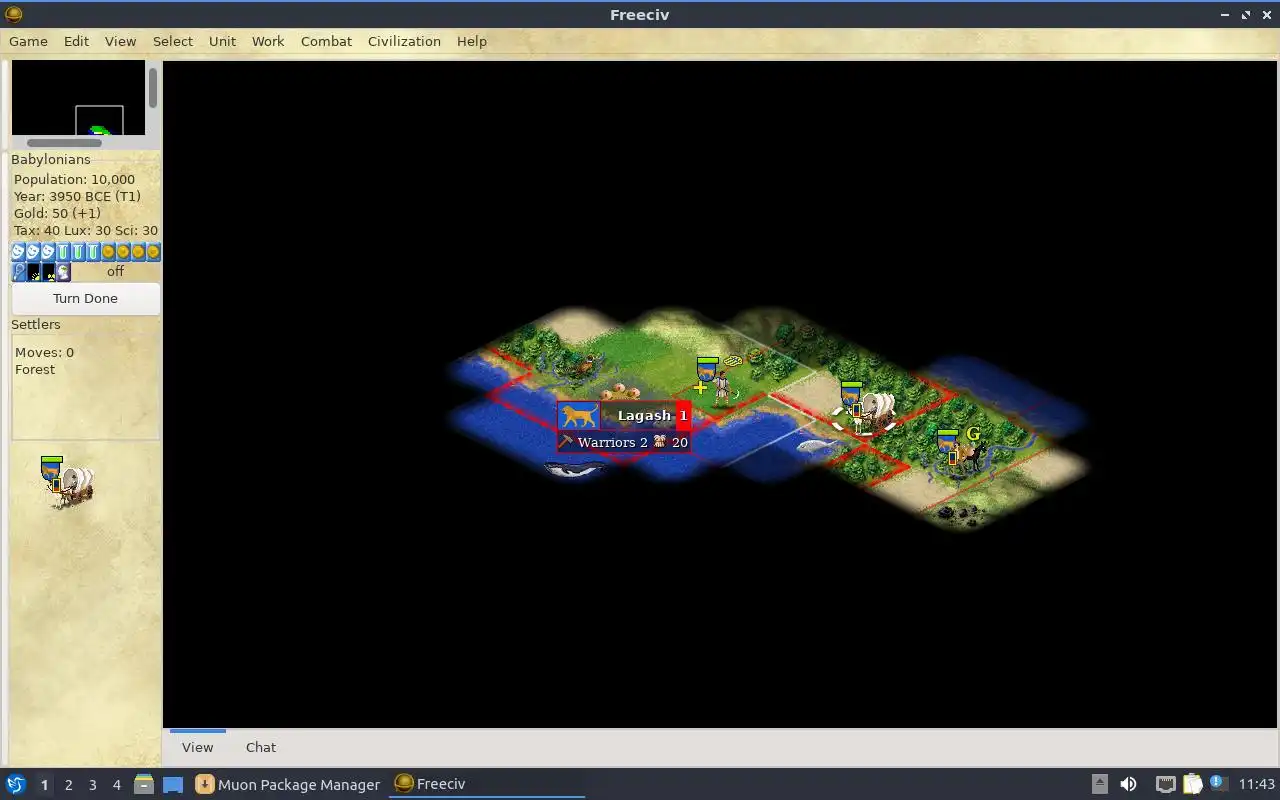This screenshot has height=800, width=1280.
Task: Click the notifications tray icon
Action: [x=1217, y=783]
